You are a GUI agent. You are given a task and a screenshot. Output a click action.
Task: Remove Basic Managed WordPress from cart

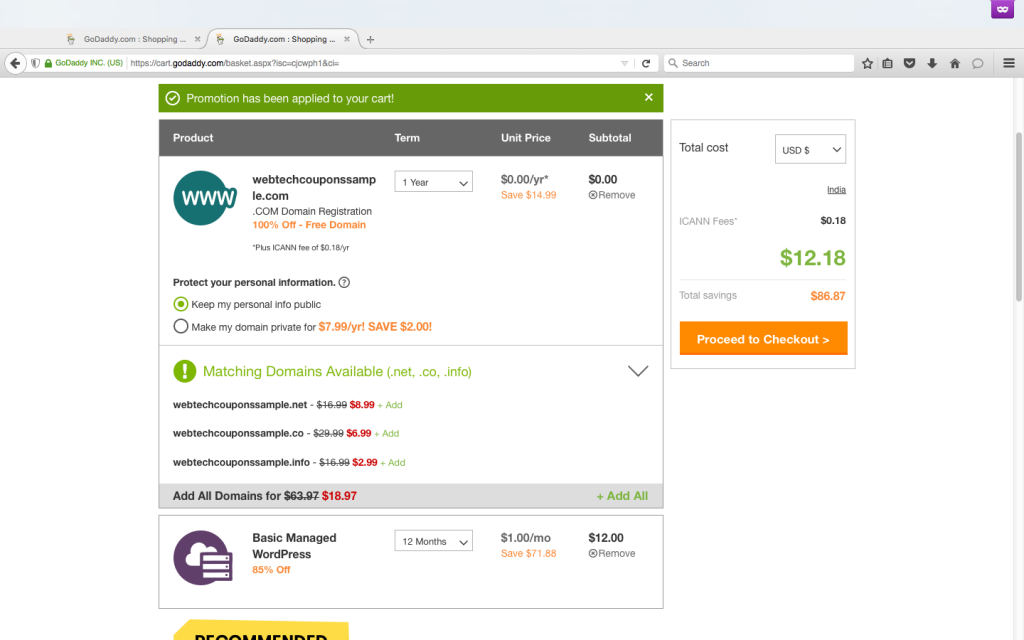coord(612,553)
